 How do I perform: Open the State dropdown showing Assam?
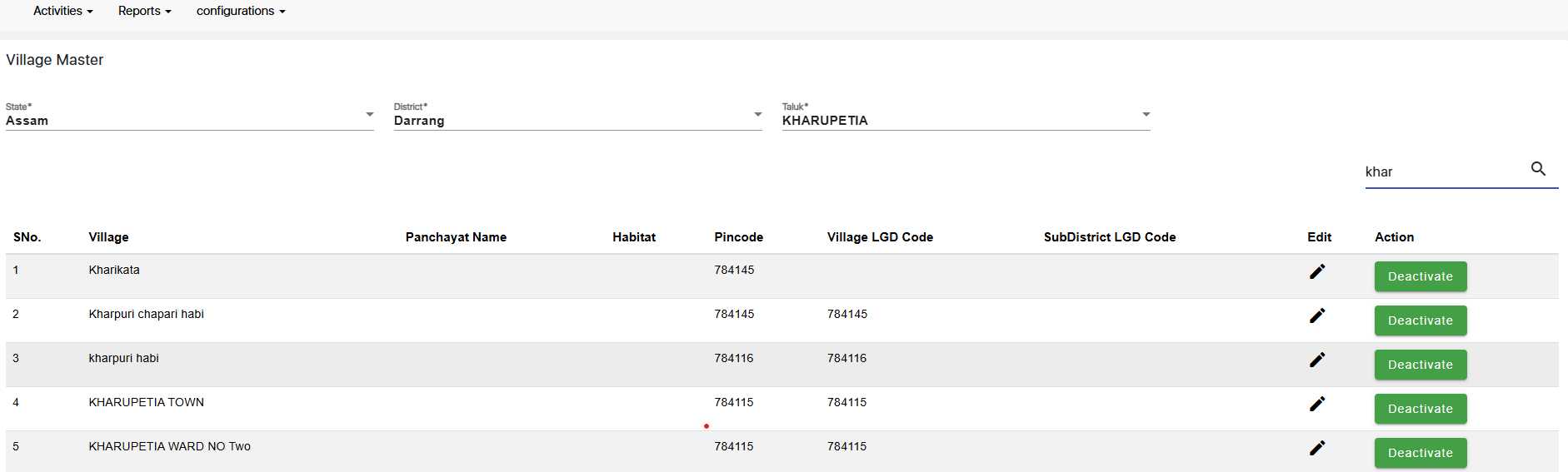190,116
